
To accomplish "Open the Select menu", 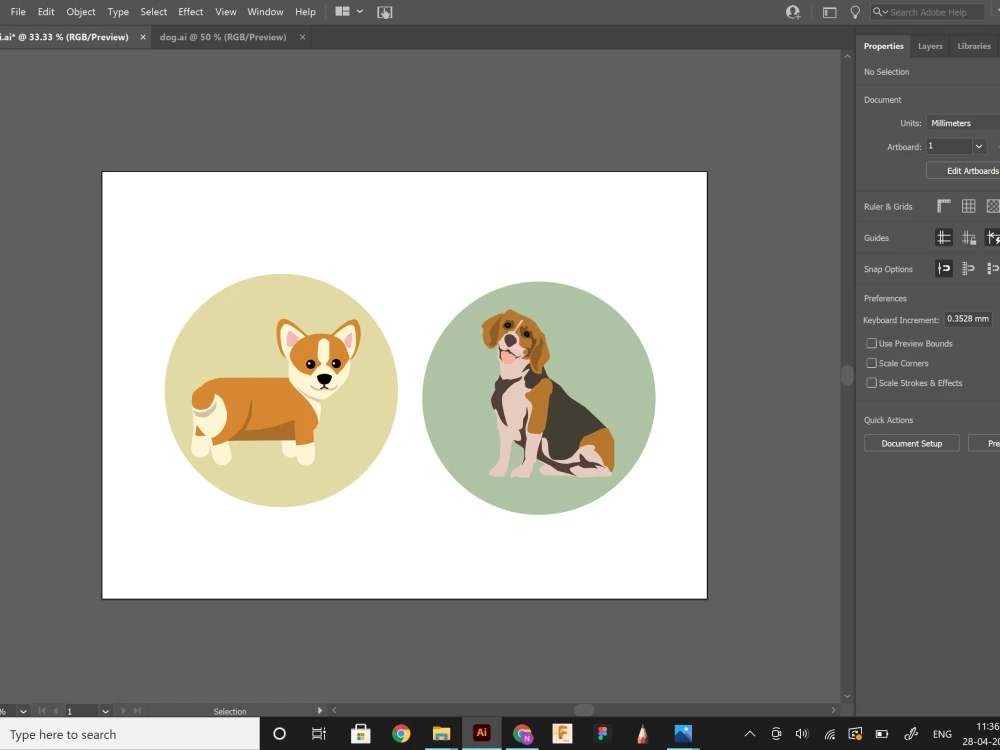I will (154, 11).
